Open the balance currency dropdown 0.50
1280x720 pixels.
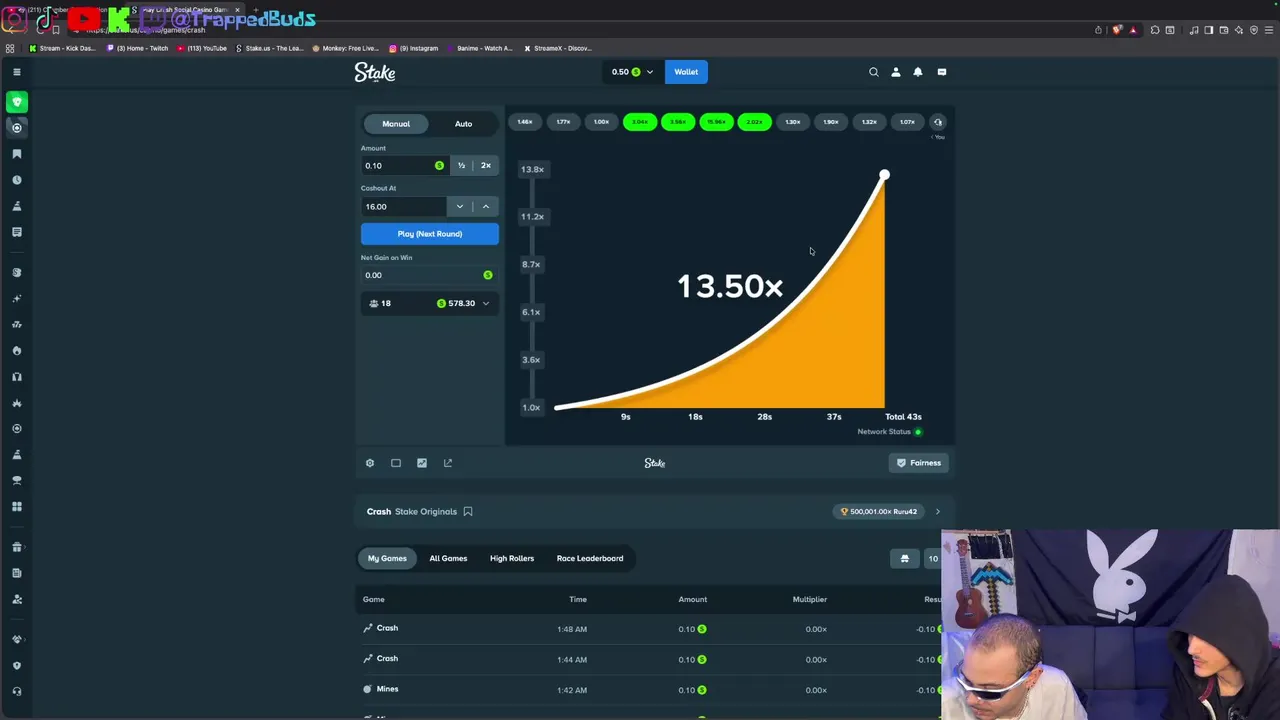[x=632, y=72]
